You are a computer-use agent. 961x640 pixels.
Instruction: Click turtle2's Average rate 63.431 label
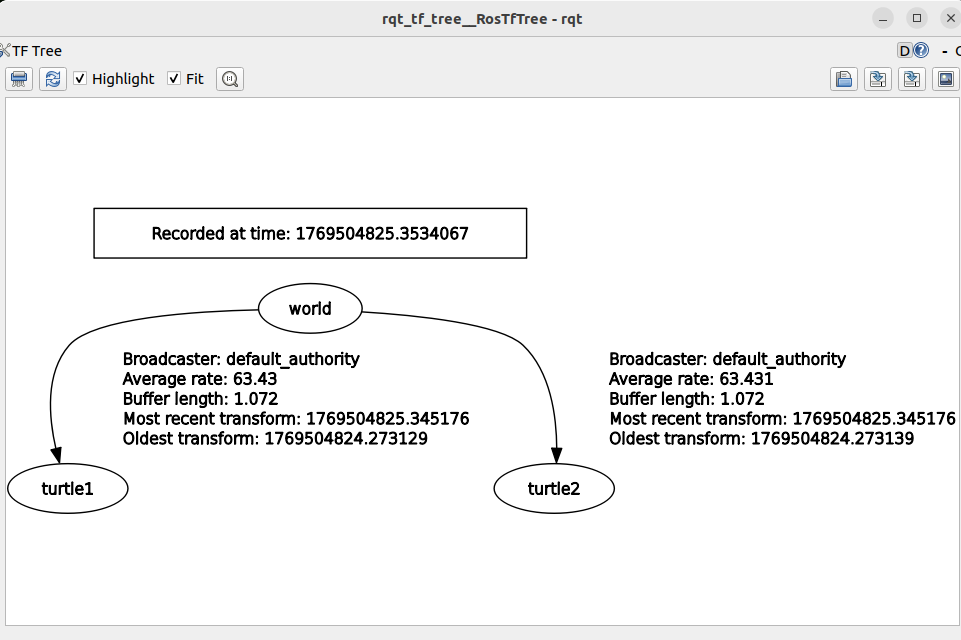(x=691, y=379)
